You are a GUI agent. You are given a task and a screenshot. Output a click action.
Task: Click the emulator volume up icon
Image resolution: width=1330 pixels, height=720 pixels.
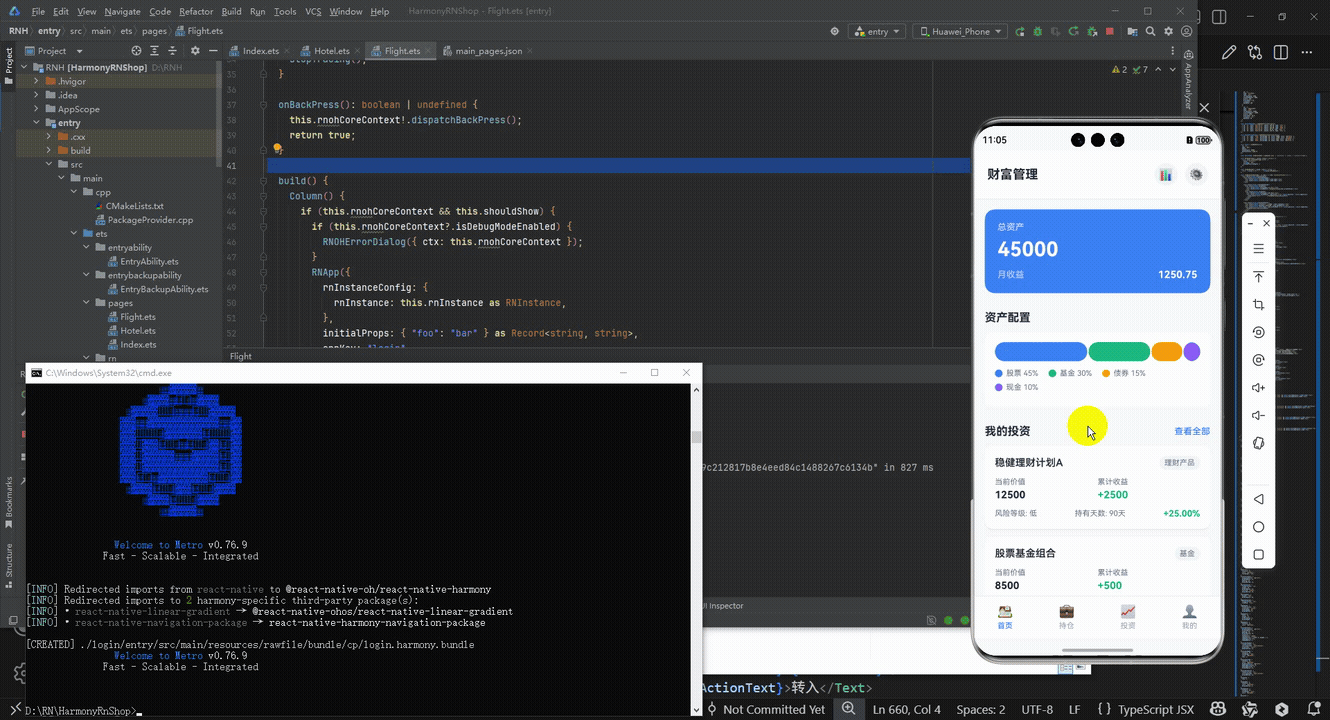[x=1259, y=388]
